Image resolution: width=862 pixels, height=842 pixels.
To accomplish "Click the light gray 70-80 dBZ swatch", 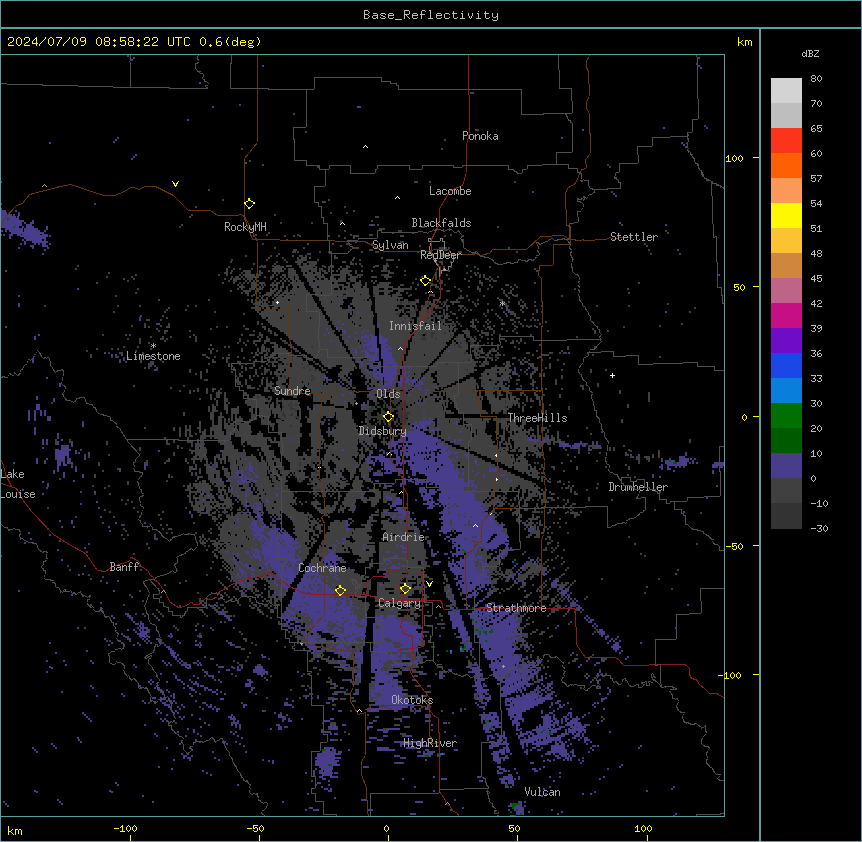I will coord(786,91).
